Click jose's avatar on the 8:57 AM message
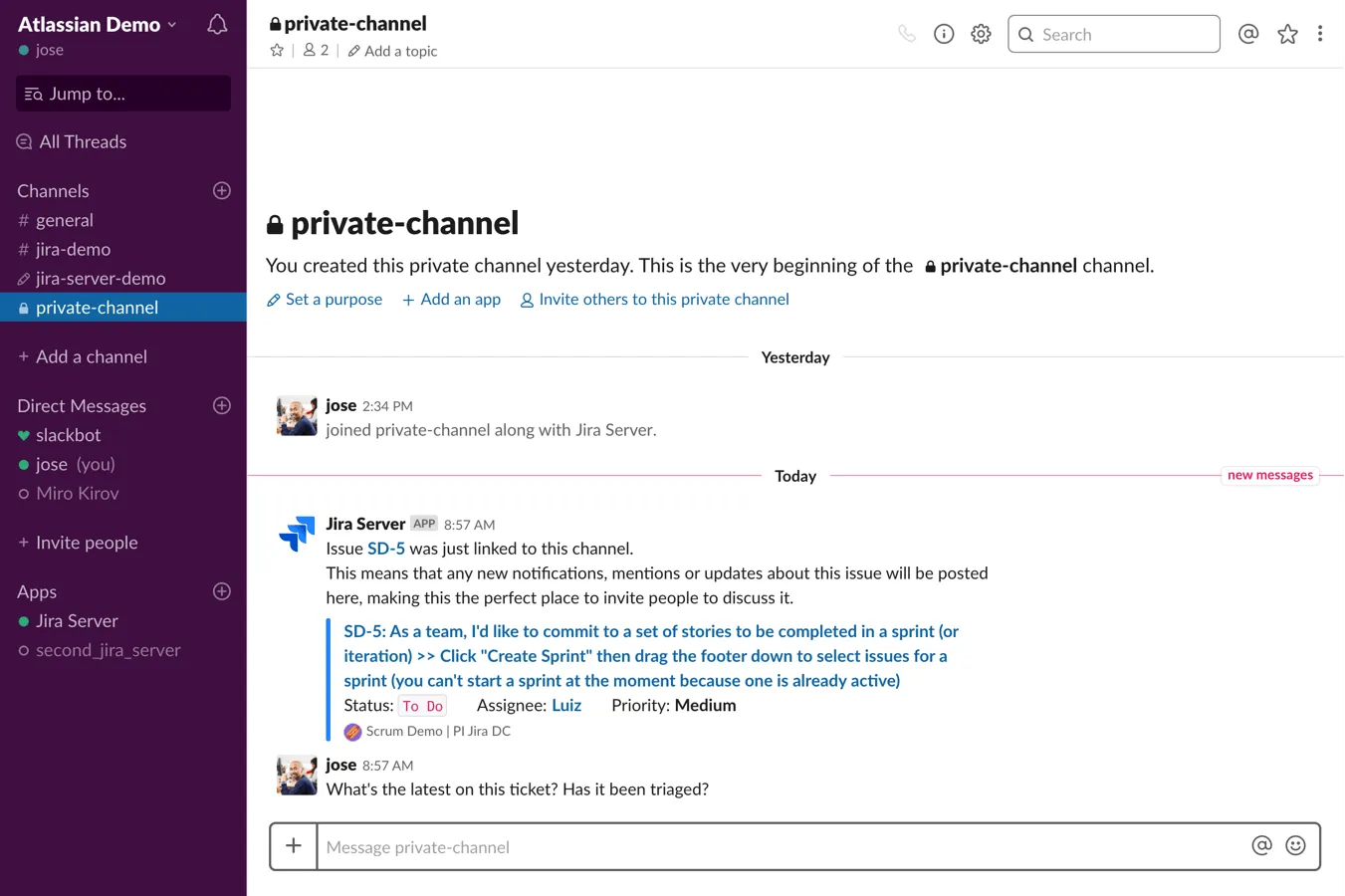Screen dimensions: 1345x896 [x=297, y=776]
